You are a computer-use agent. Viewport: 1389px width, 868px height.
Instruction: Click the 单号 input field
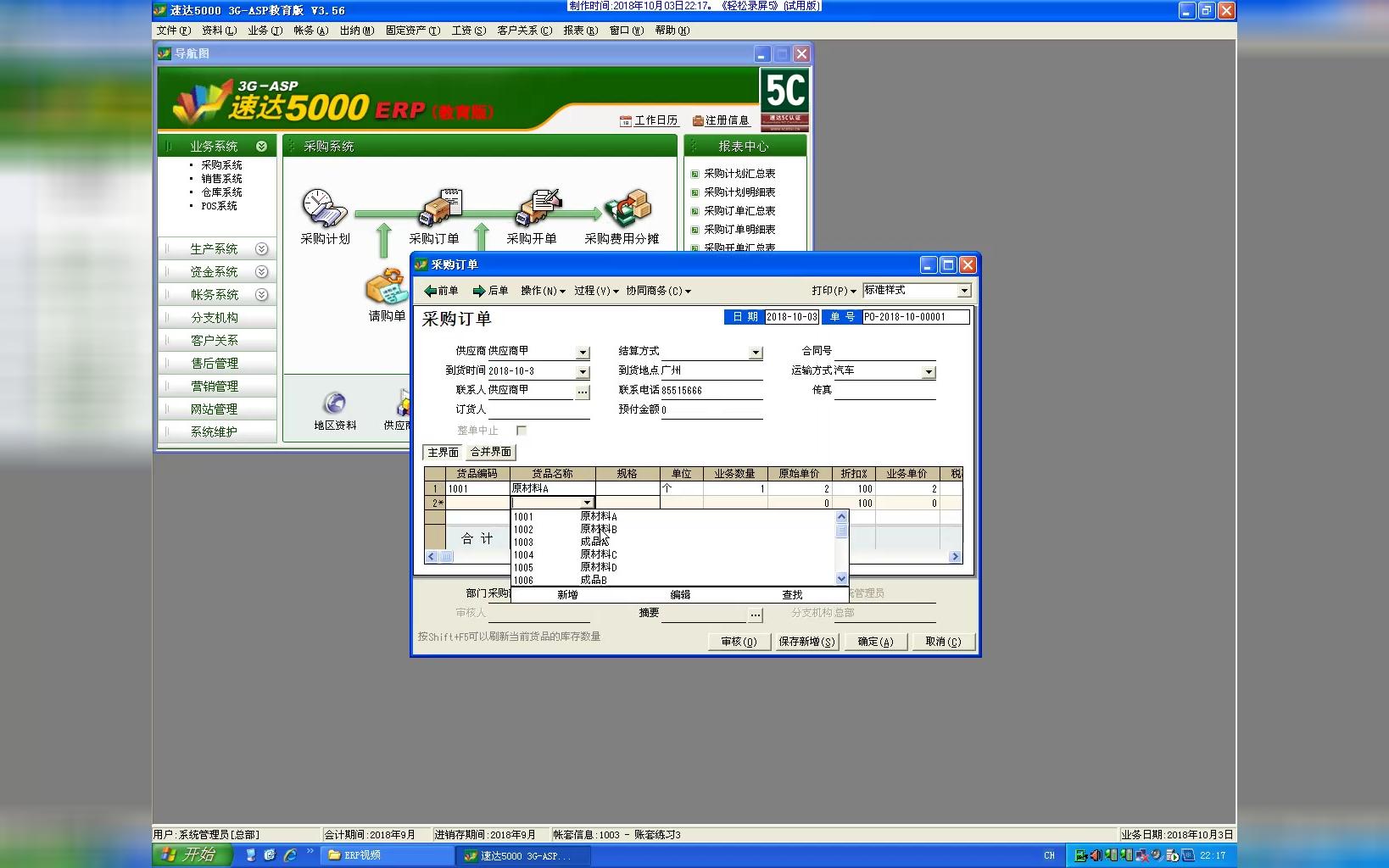point(916,317)
